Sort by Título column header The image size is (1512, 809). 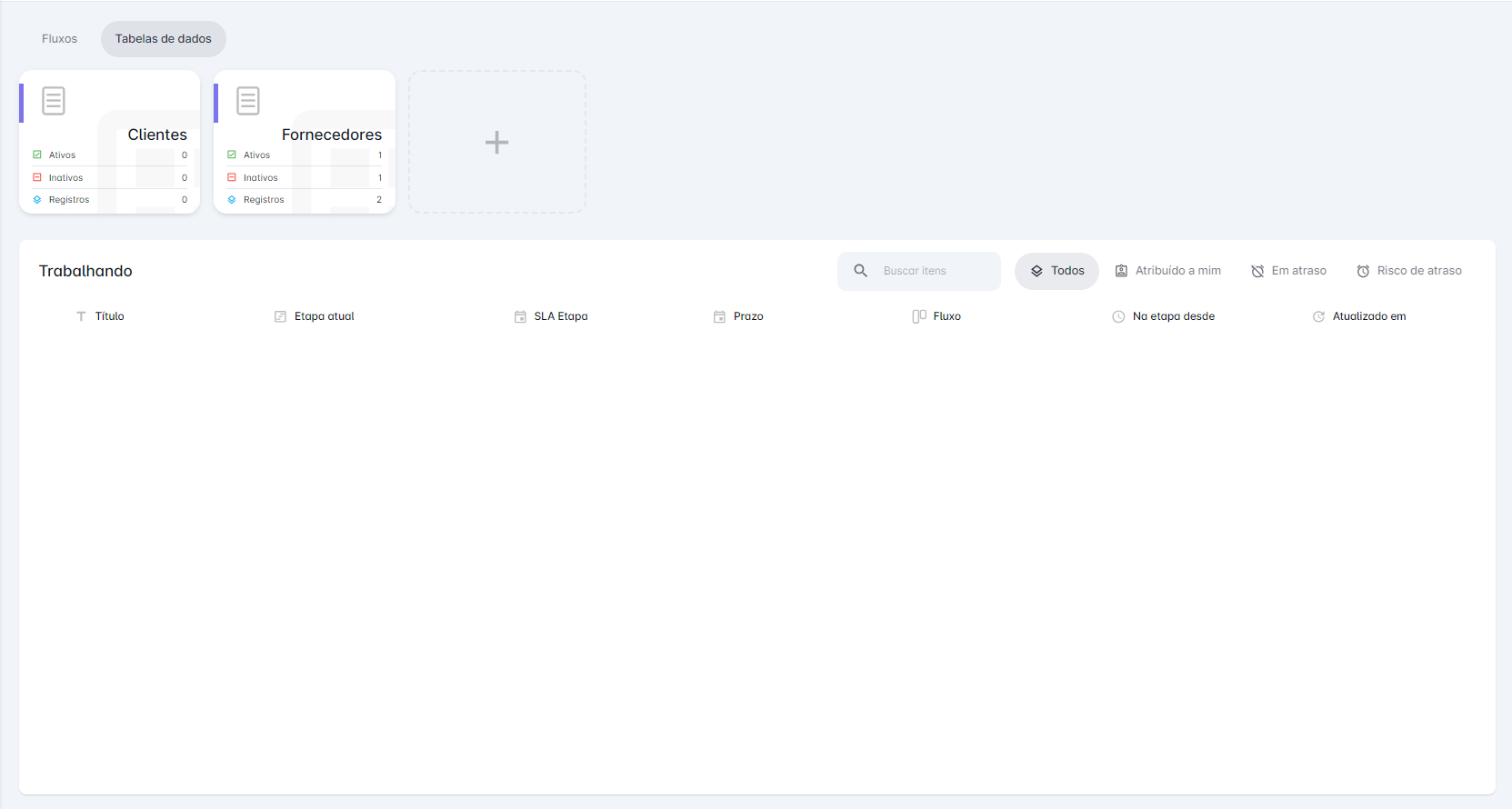109,316
